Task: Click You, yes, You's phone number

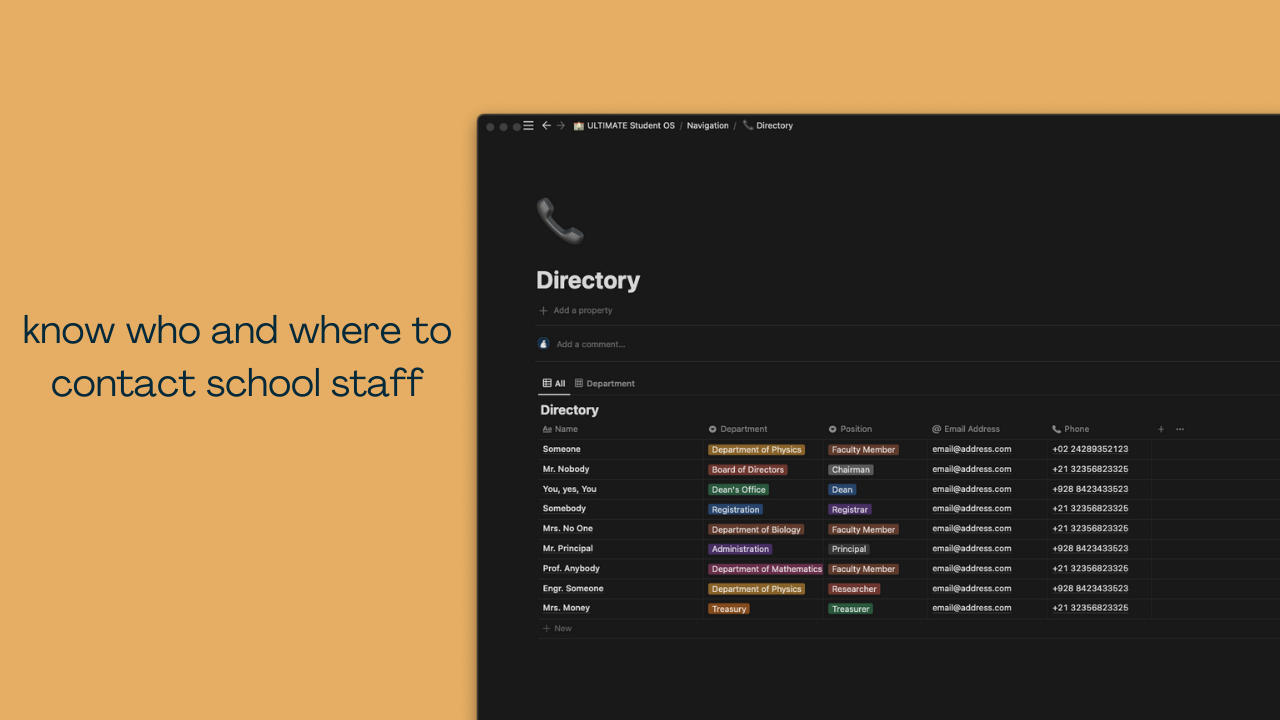Action: [1090, 489]
